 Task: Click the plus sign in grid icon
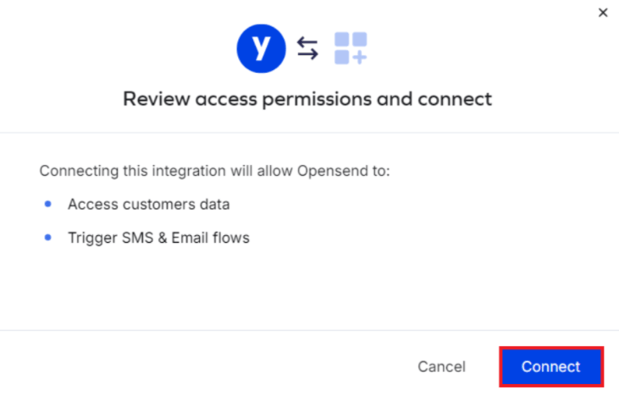tap(360, 58)
